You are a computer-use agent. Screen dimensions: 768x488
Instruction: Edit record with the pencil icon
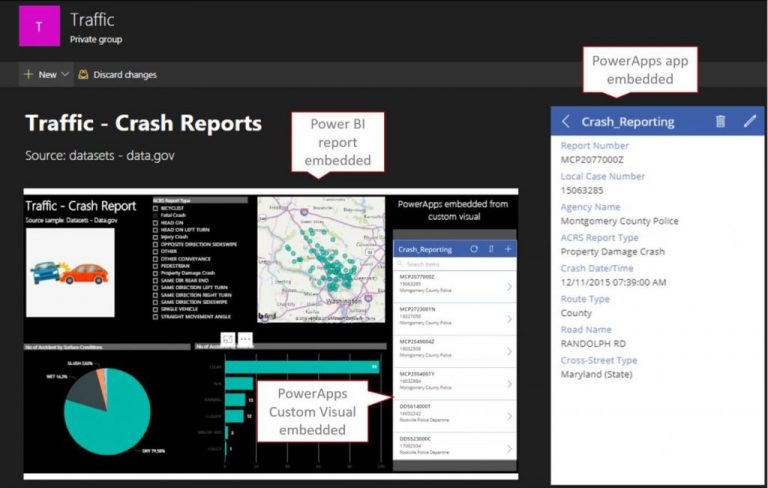point(749,121)
